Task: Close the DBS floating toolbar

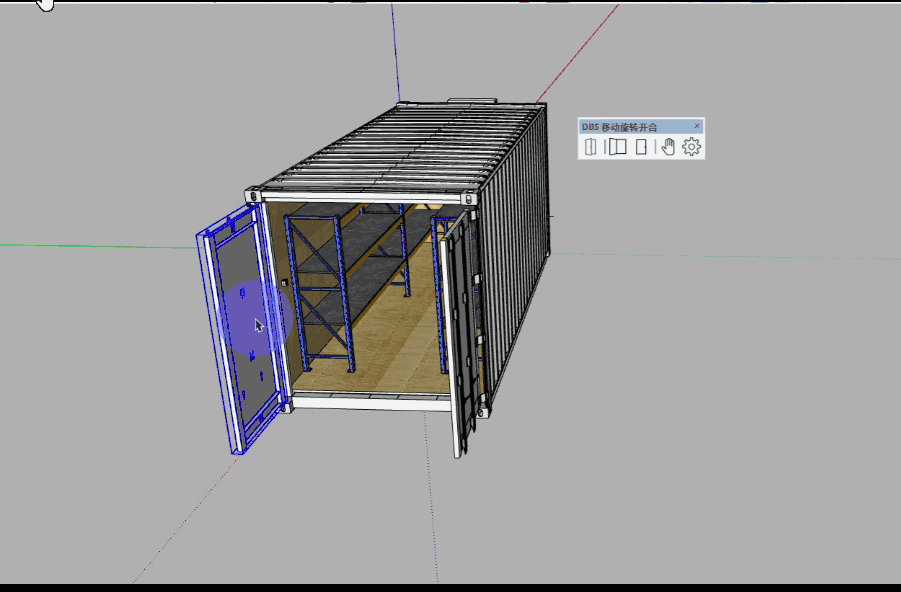Action: [697, 126]
